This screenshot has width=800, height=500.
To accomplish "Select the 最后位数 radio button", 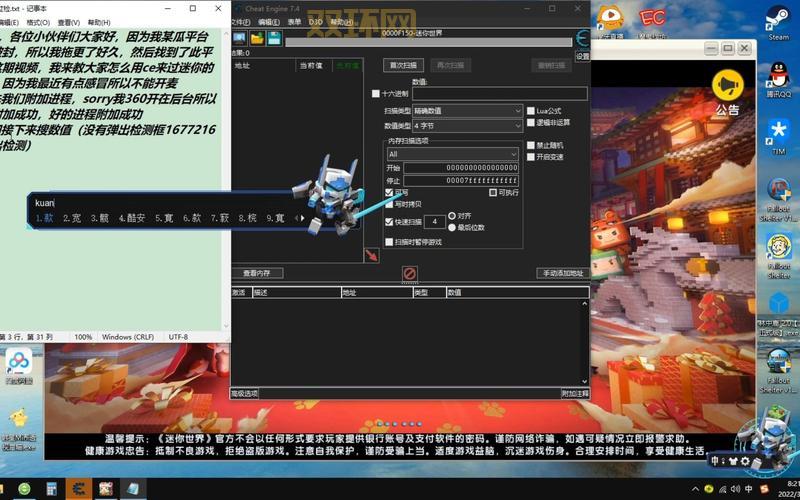I will click(x=452, y=228).
